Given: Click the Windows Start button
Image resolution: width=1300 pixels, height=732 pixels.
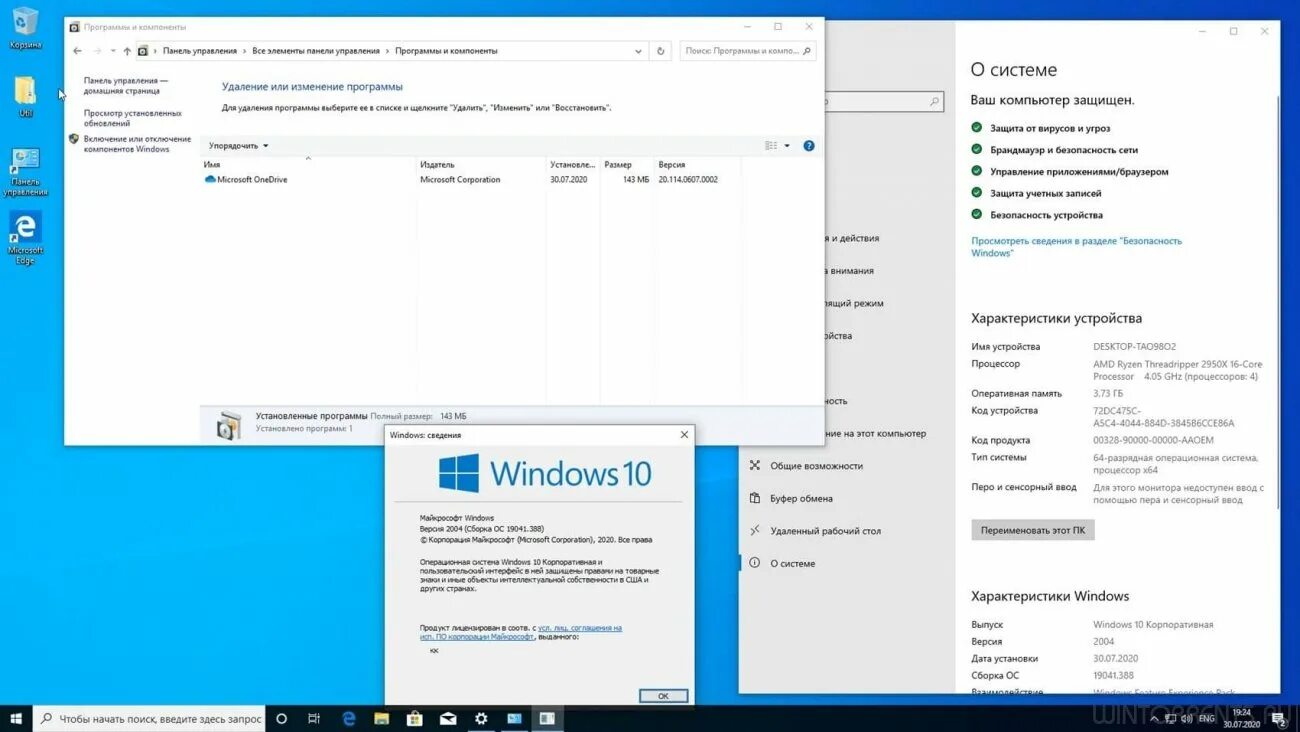Looking at the screenshot, I should 16,718.
